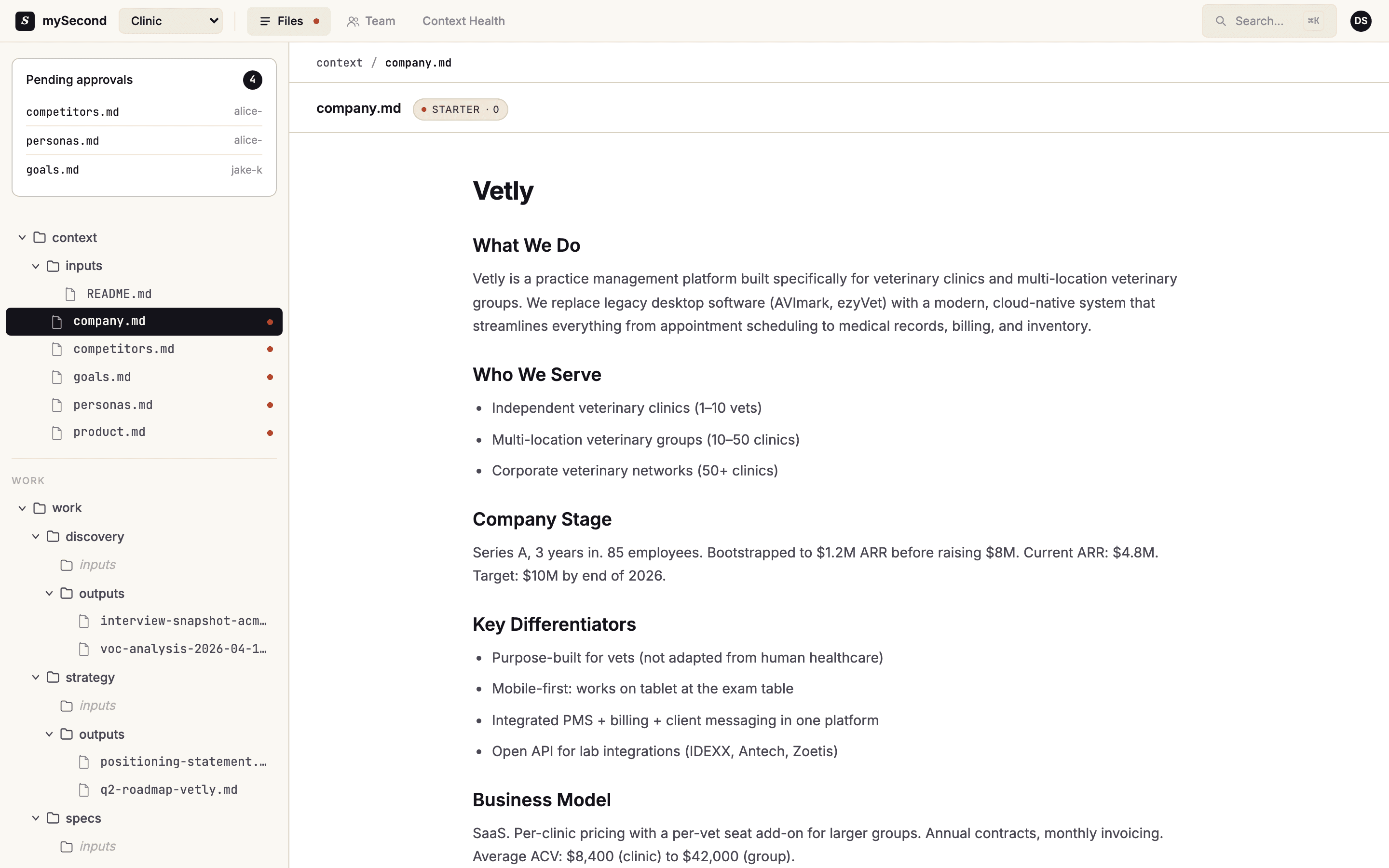
Task: Click the q2-roadmap-vetly.md file icon
Action: coord(84,790)
